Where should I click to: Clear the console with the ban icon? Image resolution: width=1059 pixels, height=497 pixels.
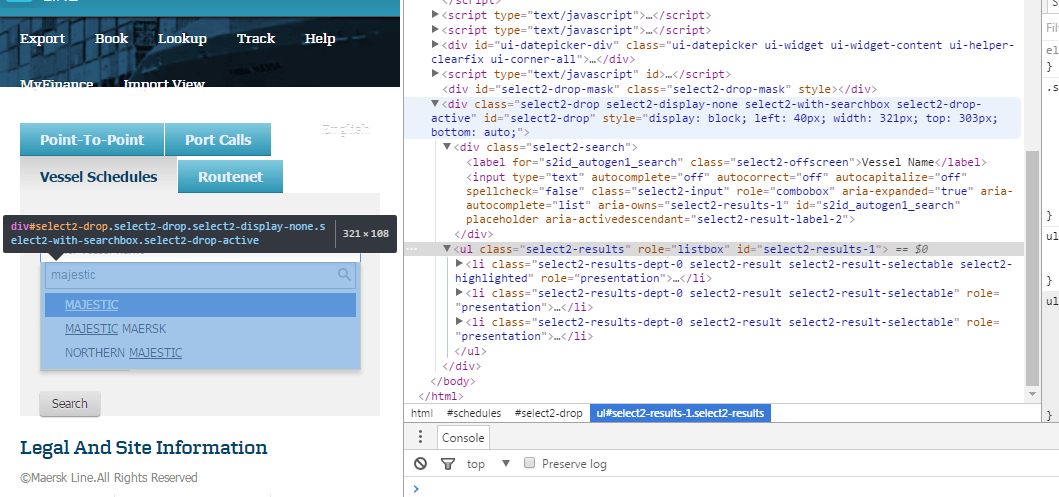coord(421,464)
